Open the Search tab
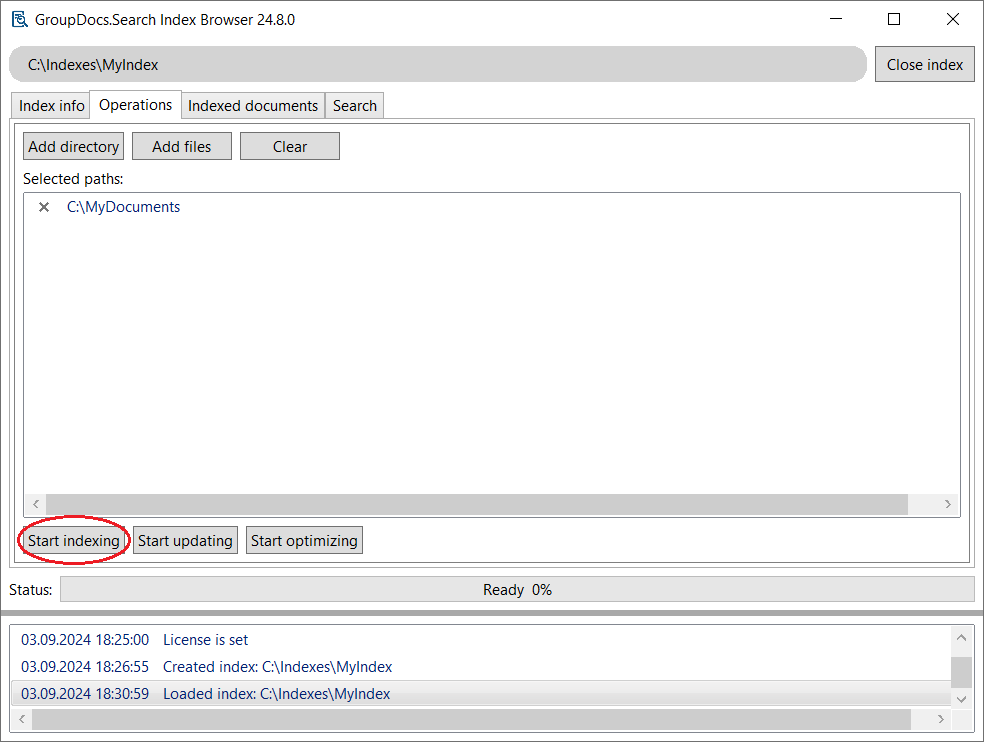This screenshot has width=984, height=742. [354, 105]
